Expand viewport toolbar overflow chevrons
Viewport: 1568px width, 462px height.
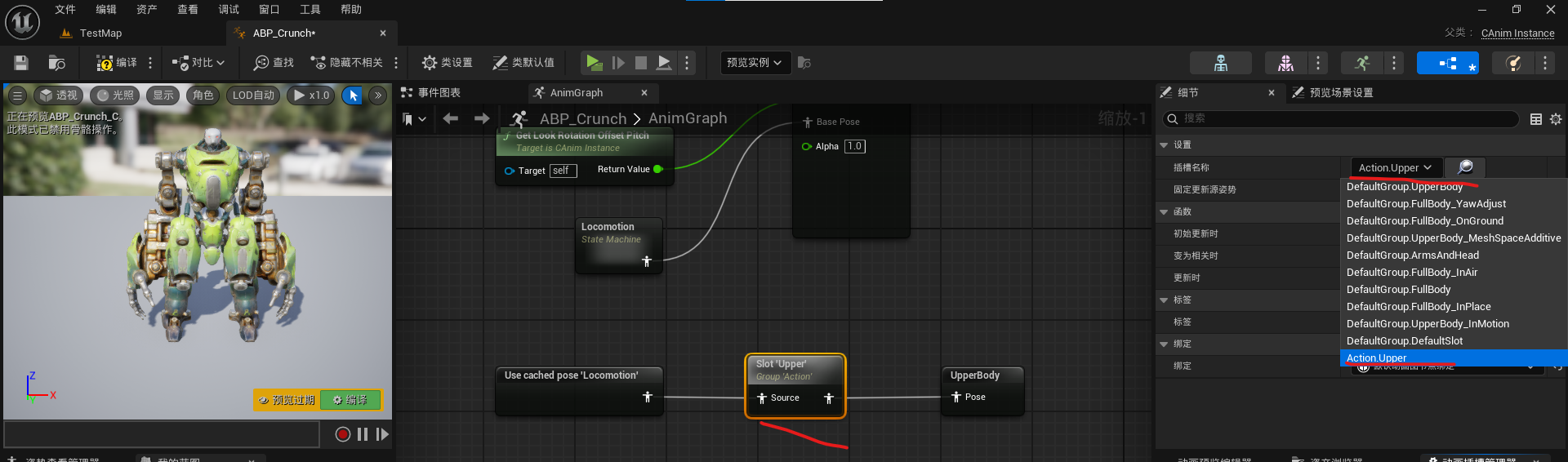tap(378, 96)
